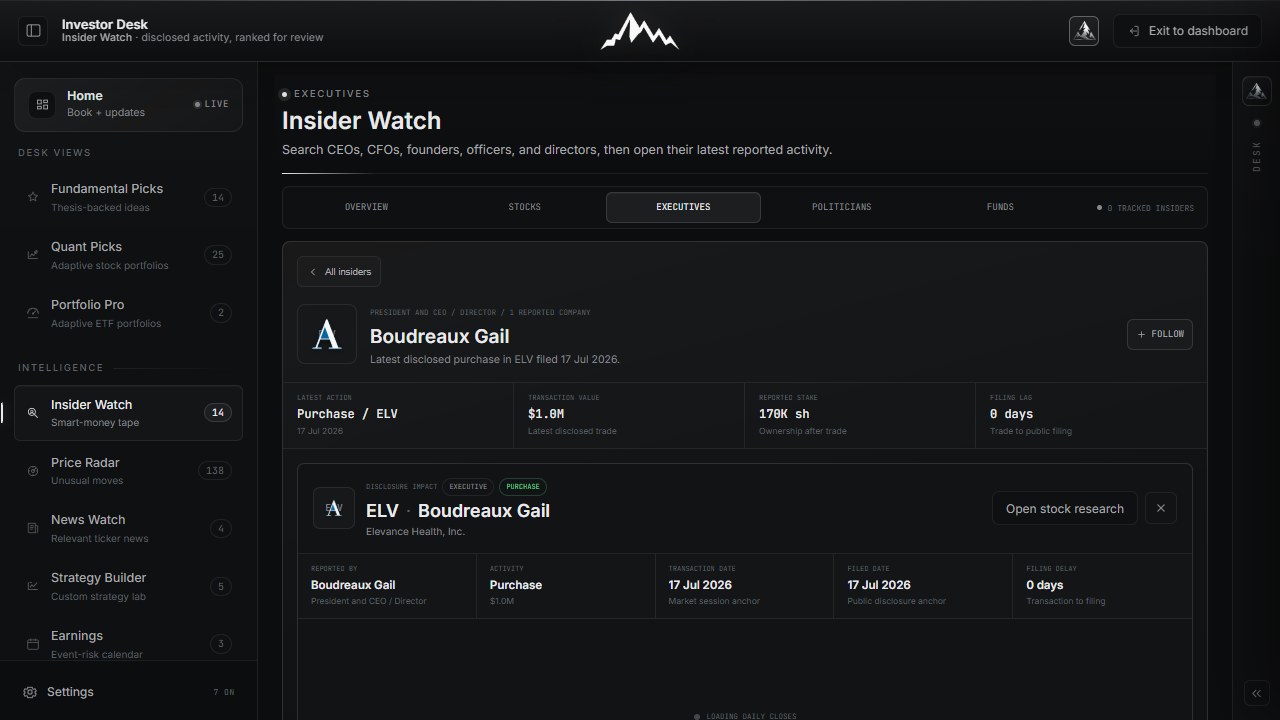
Task: Open Strategy Builder view
Action: (128, 586)
